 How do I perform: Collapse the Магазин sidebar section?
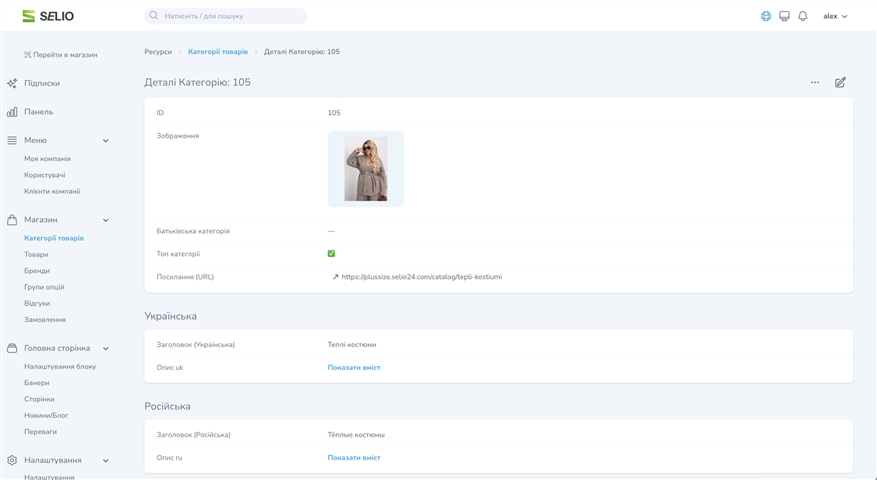106,220
